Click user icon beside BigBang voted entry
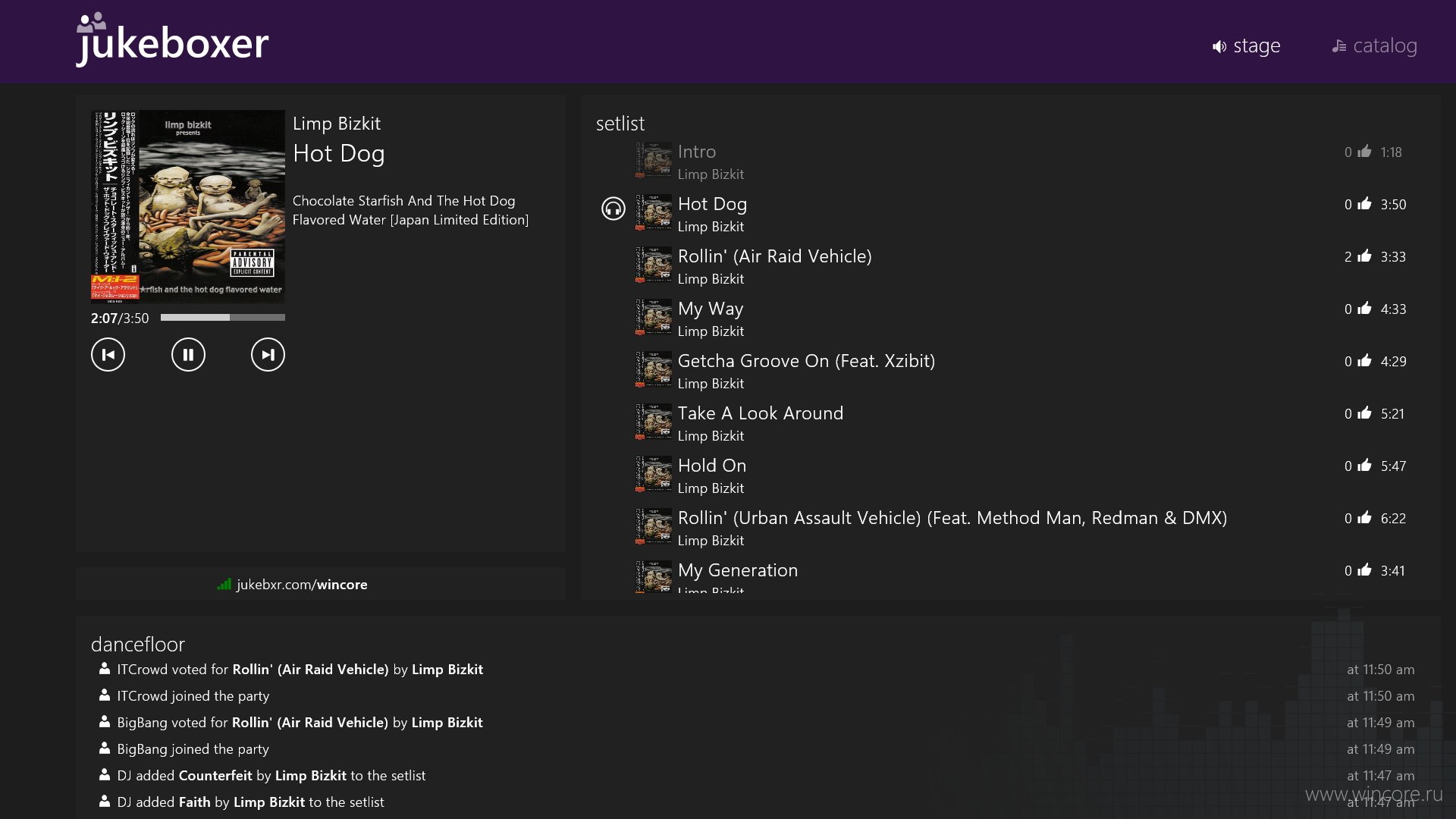The width and height of the screenshot is (1456, 819). coord(105,722)
